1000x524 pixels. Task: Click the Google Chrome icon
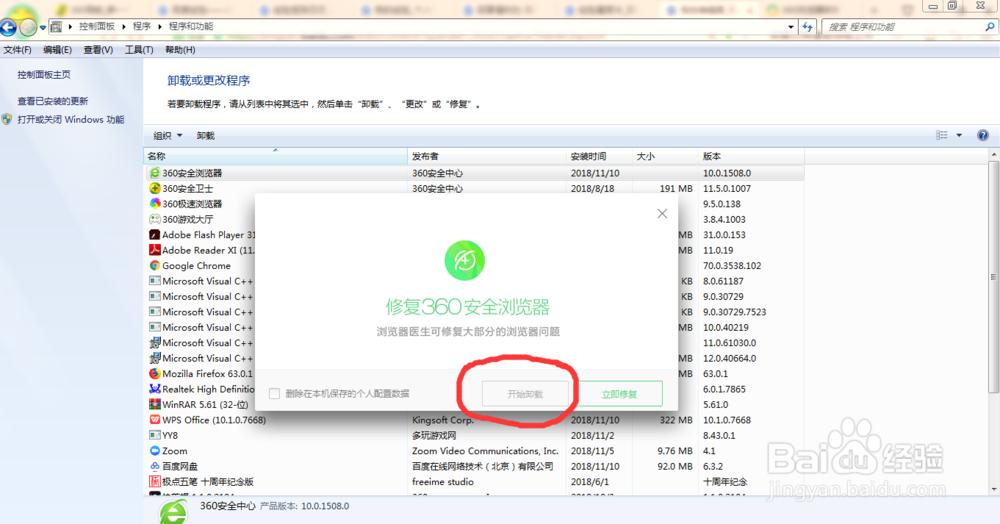tap(154, 265)
